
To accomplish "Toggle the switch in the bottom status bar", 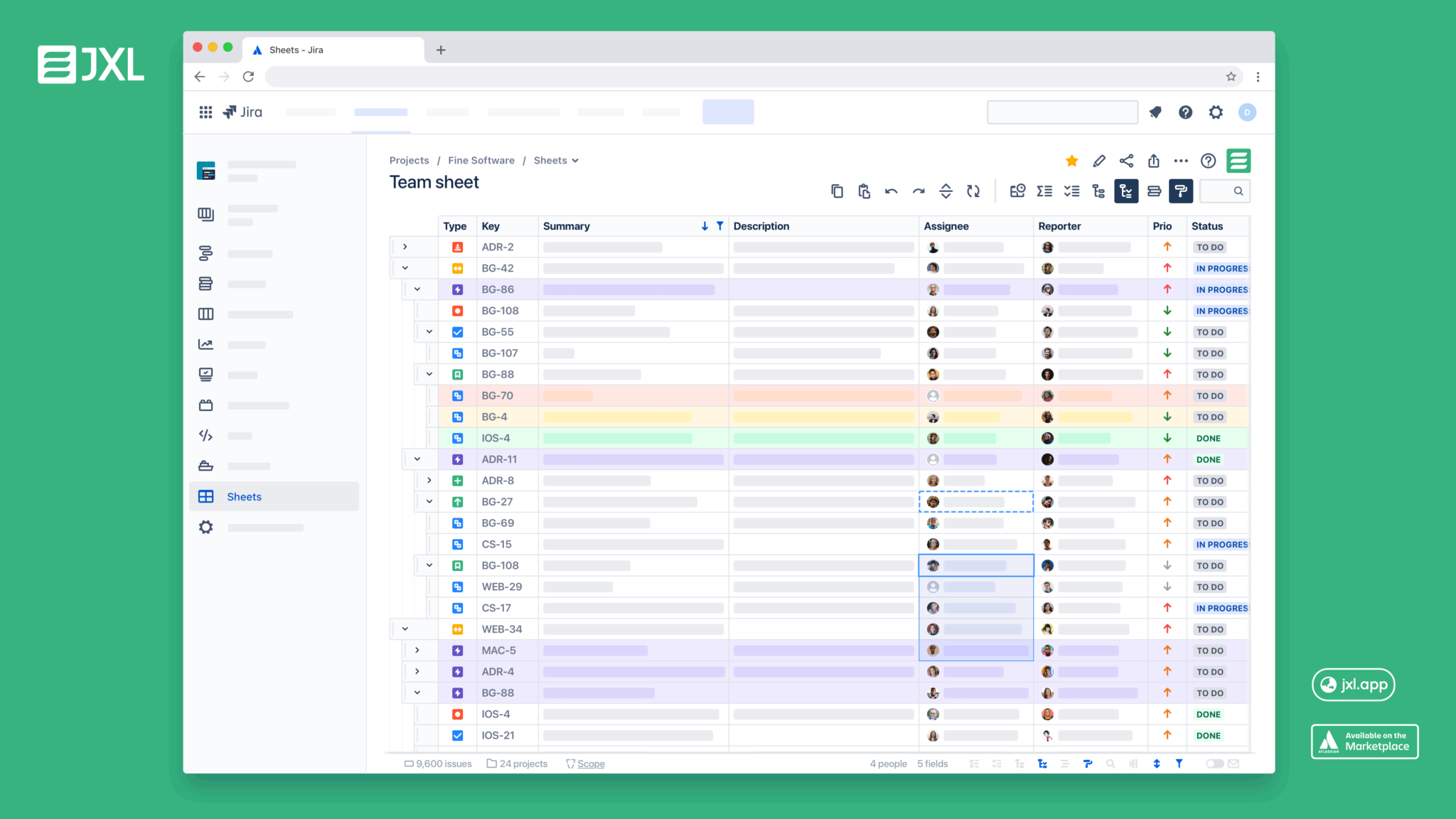I will tap(1214, 764).
